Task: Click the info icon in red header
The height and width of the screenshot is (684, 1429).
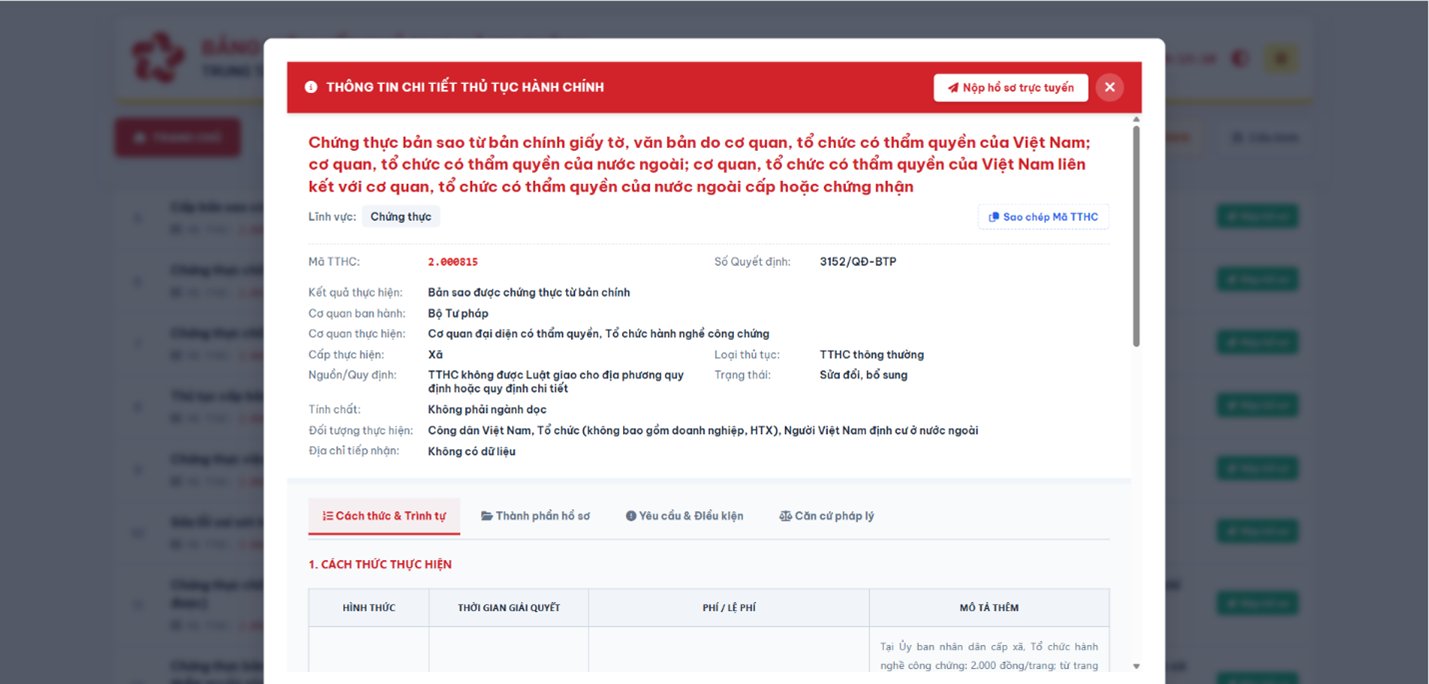Action: (x=311, y=87)
